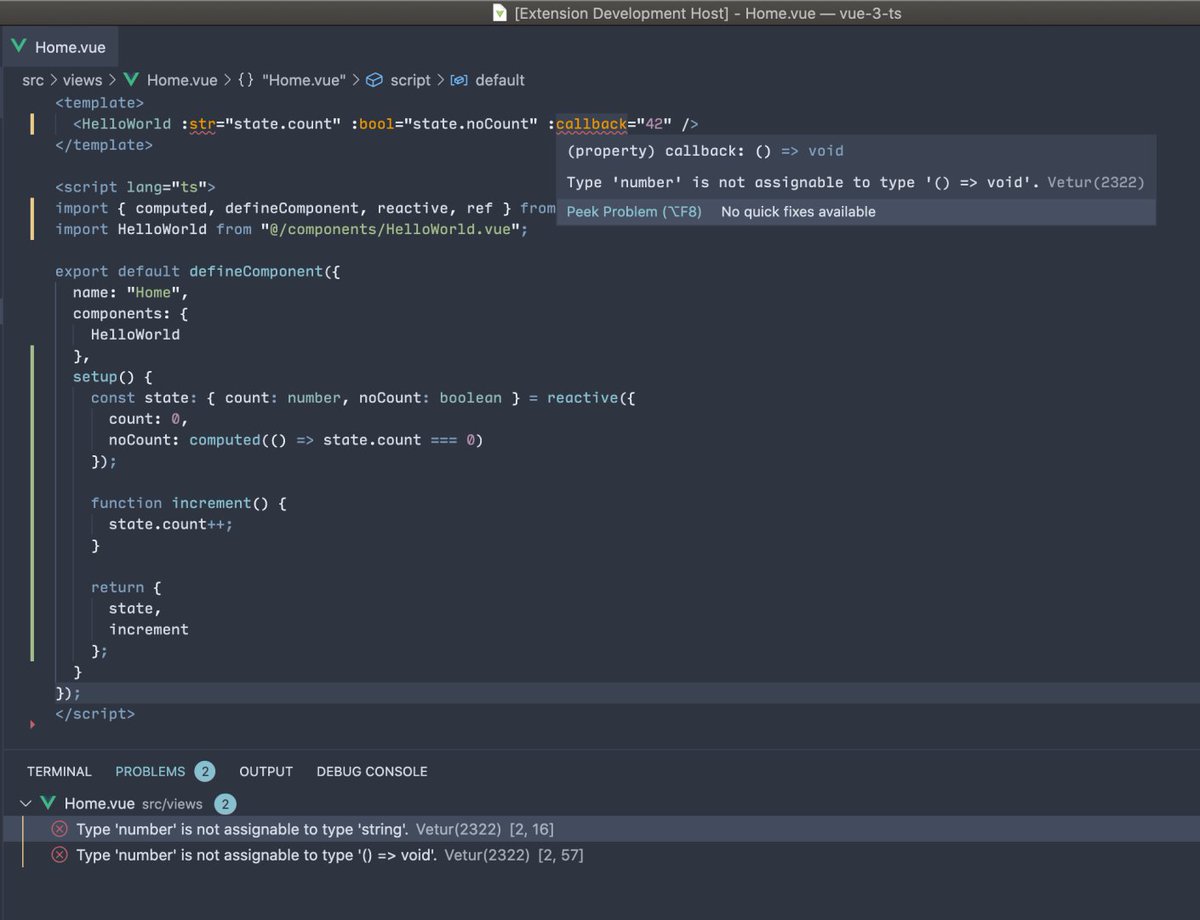Screen dimensions: 1200x920
Task: Switch to the DEBUG CONSOLE tab
Action: click(x=372, y=772)
